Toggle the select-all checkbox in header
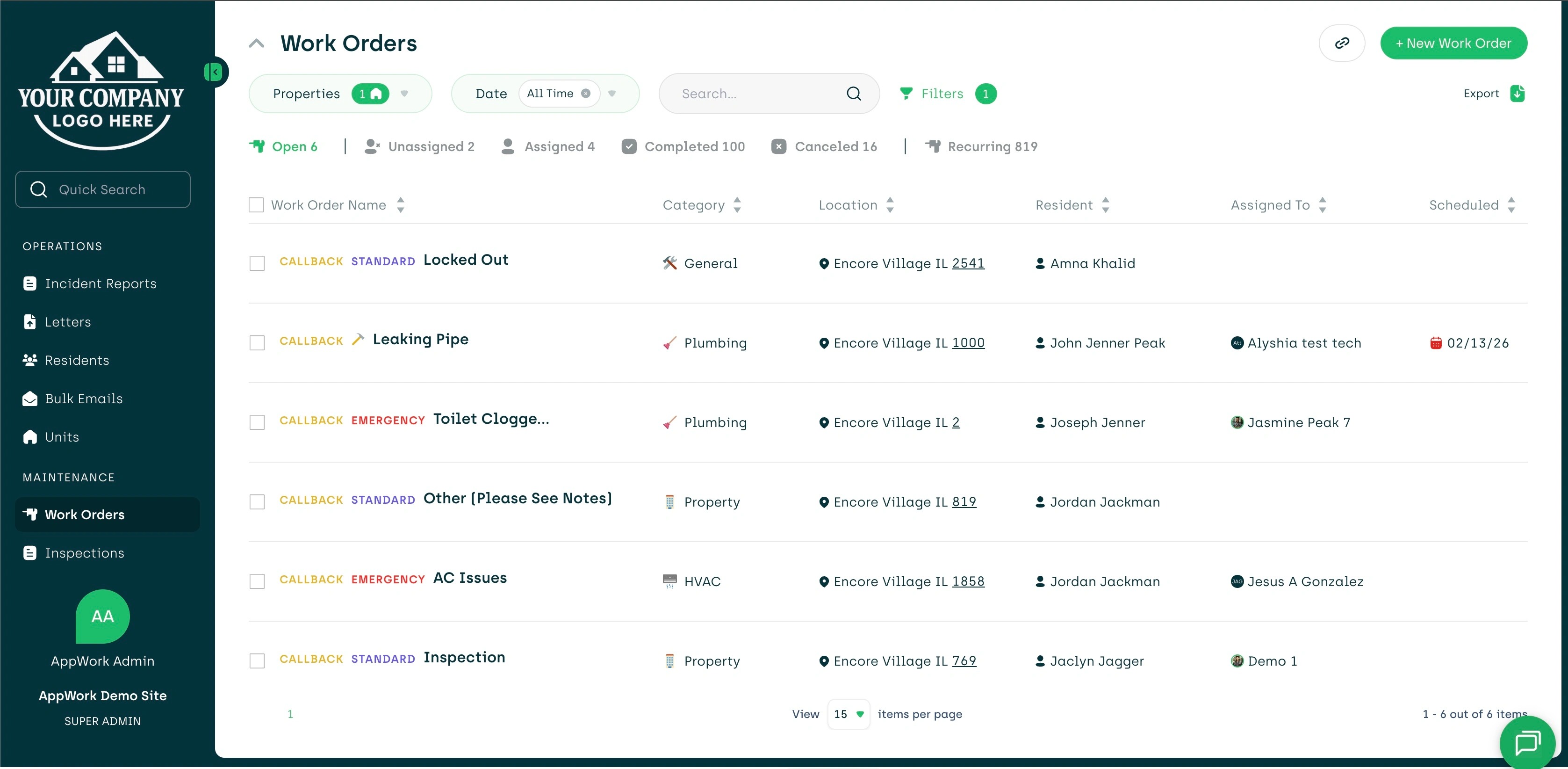1568x769 pixels. [x=256, y=205]
